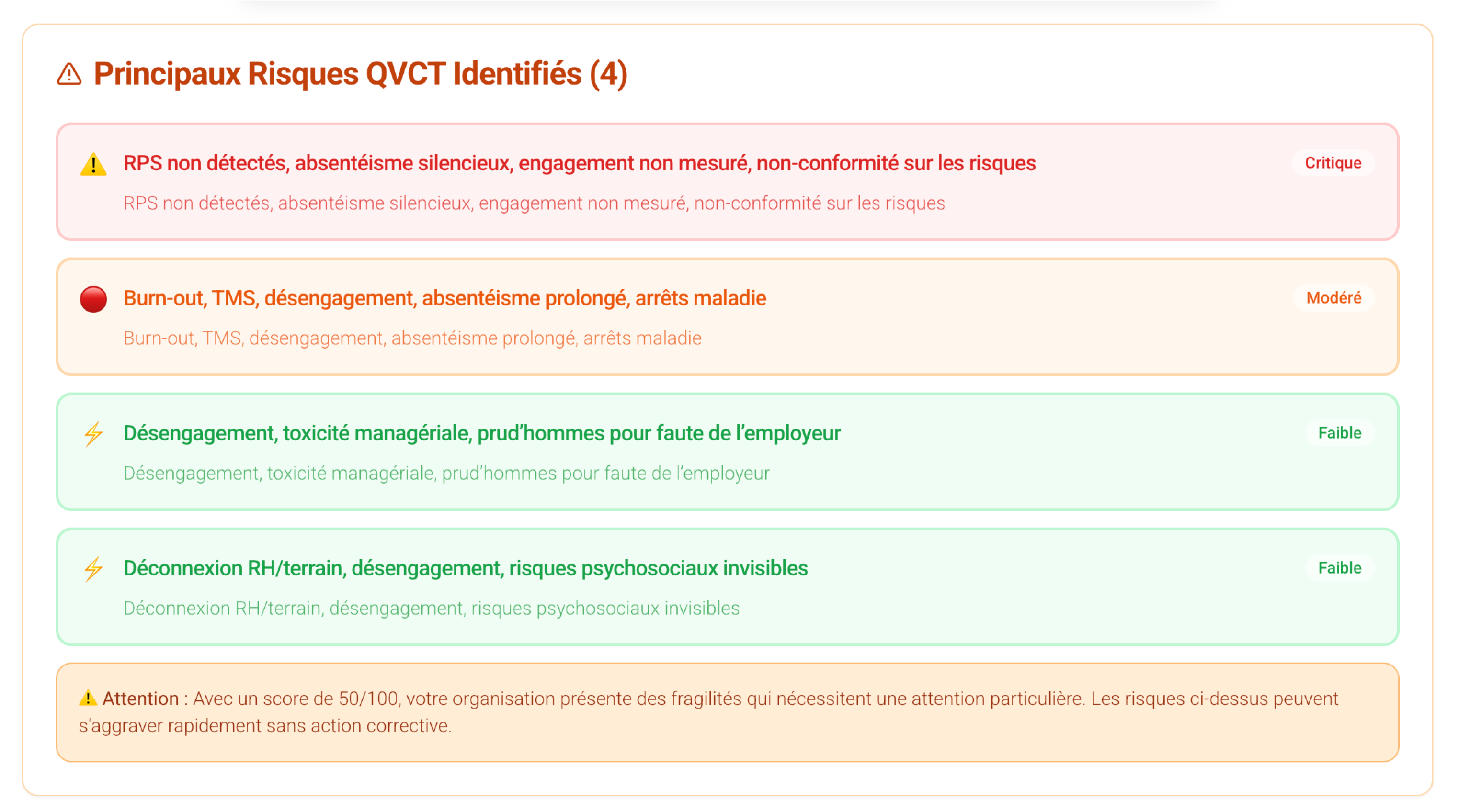Click the Faible badge on the toxicité managériale card
The height and width of the screenshot is (812, 1458).
pos(1339,433)
